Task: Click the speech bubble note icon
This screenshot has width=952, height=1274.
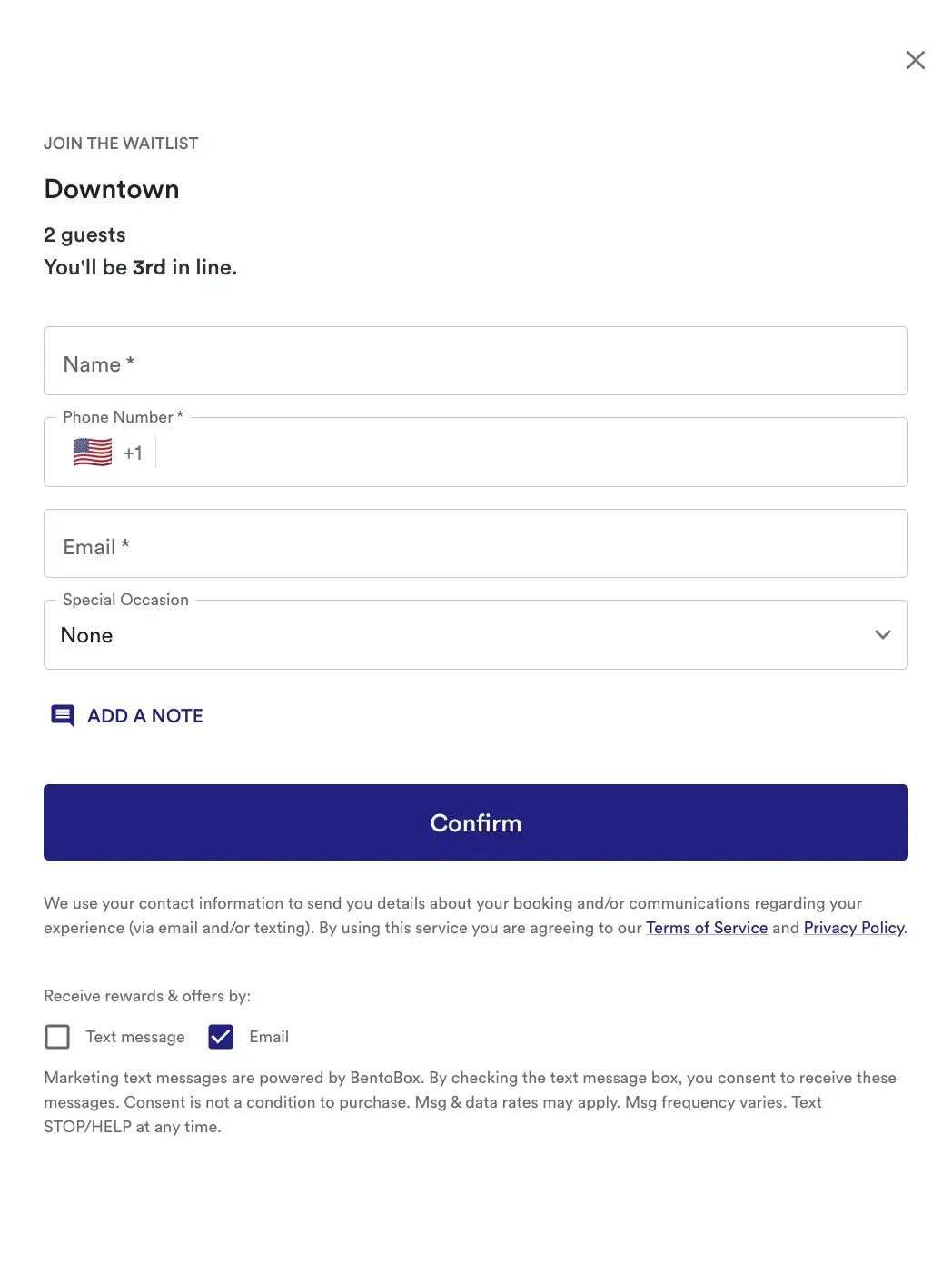Action: click(63, 716)
